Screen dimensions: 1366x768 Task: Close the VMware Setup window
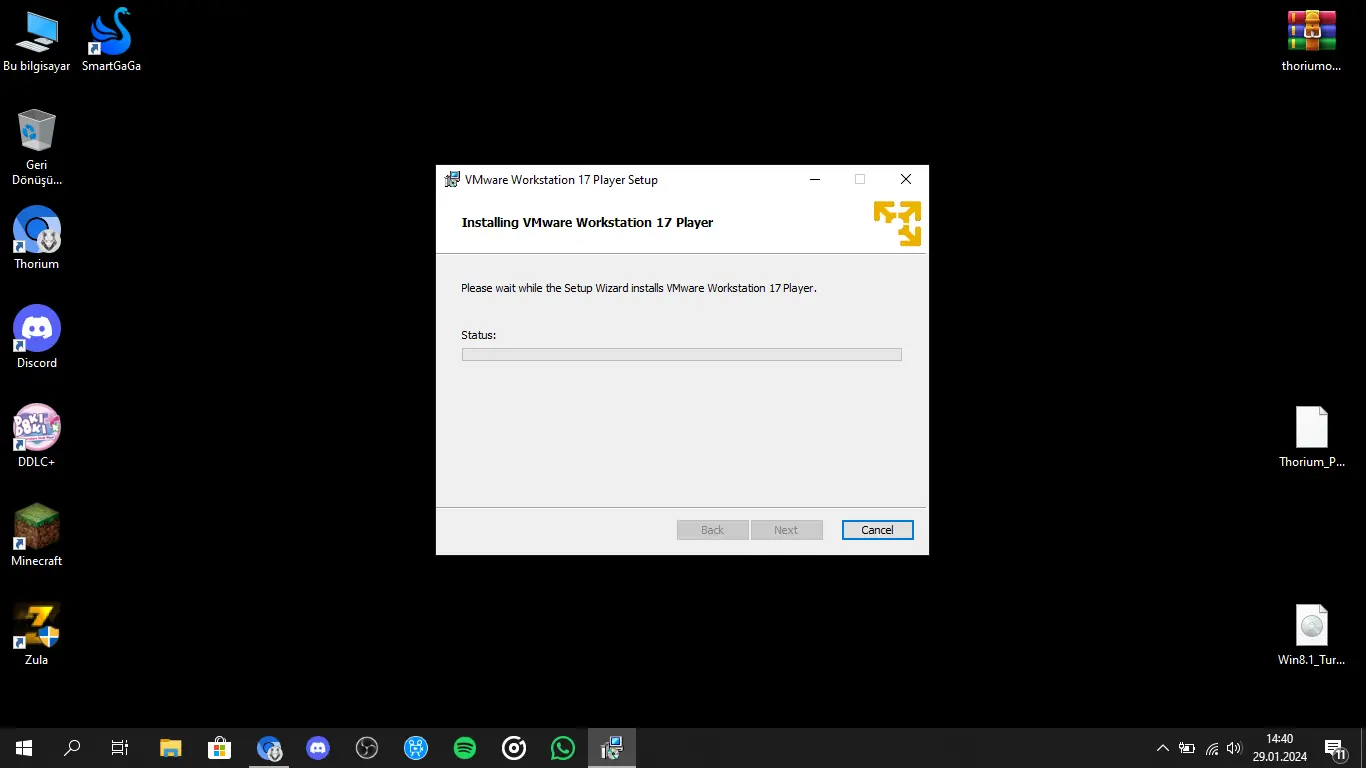(x=905, y=180)
